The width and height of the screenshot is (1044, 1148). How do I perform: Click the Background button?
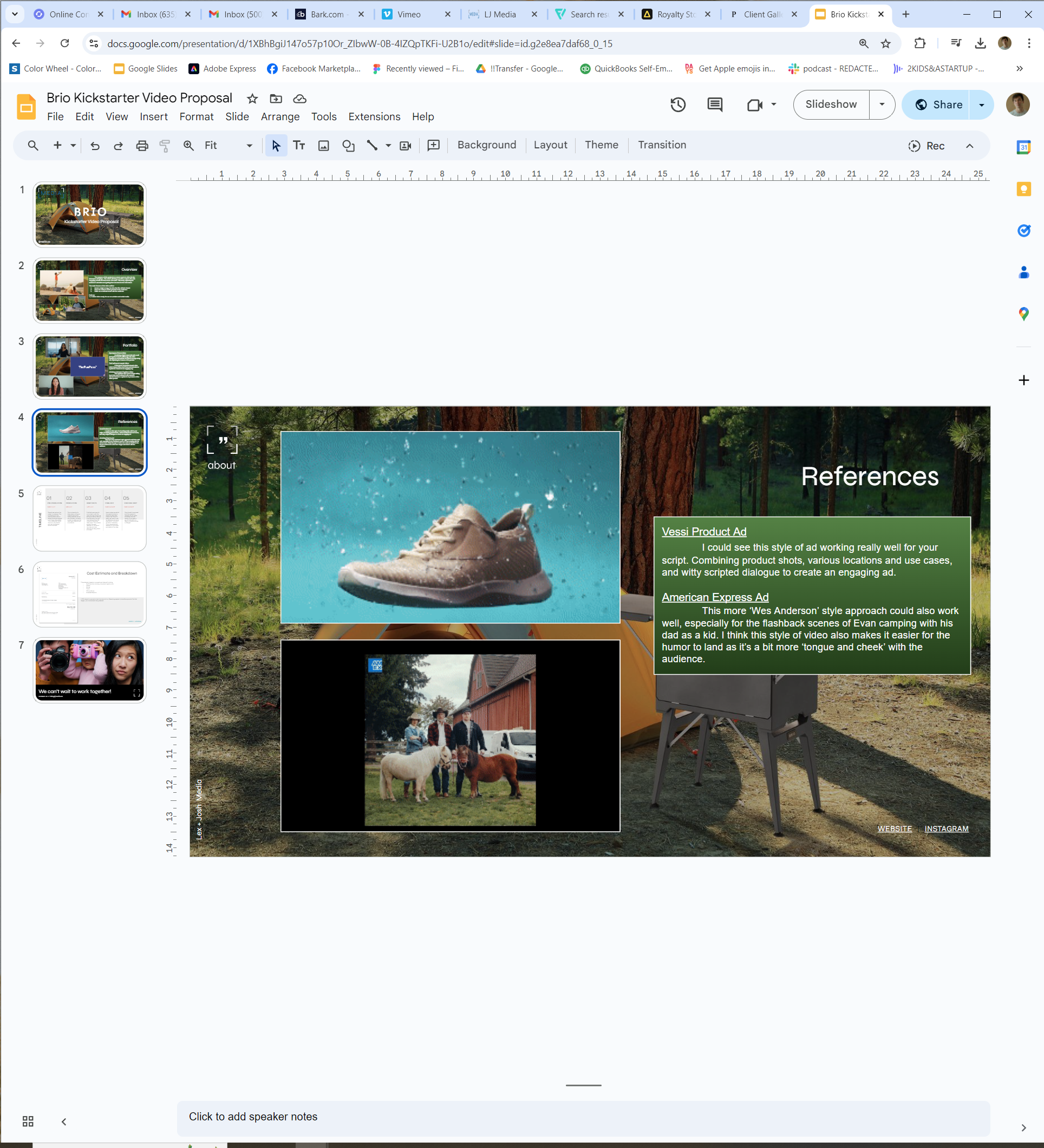(x=486, y=145)
